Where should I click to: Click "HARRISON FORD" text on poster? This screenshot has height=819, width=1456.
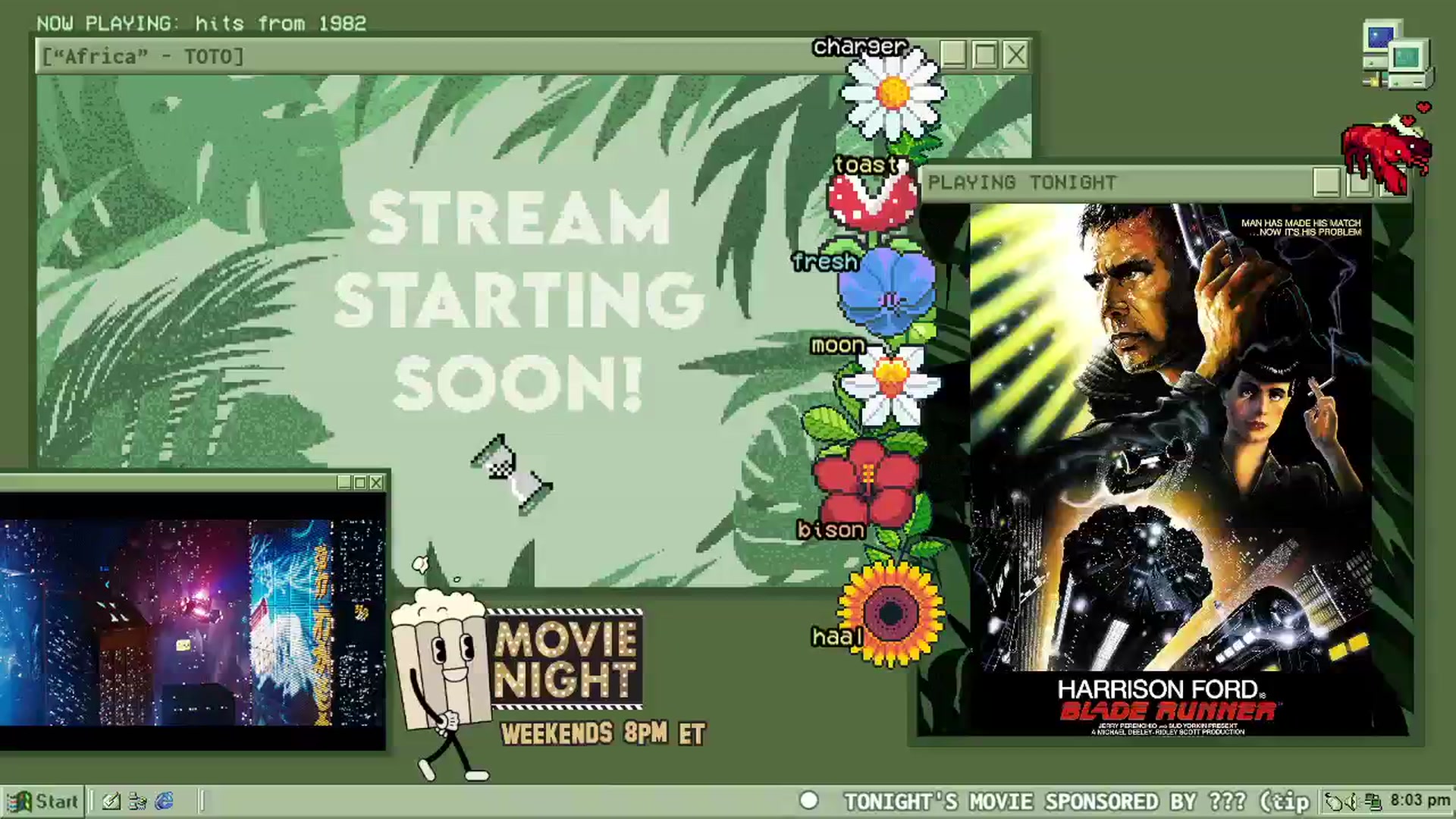point(1159,689)
